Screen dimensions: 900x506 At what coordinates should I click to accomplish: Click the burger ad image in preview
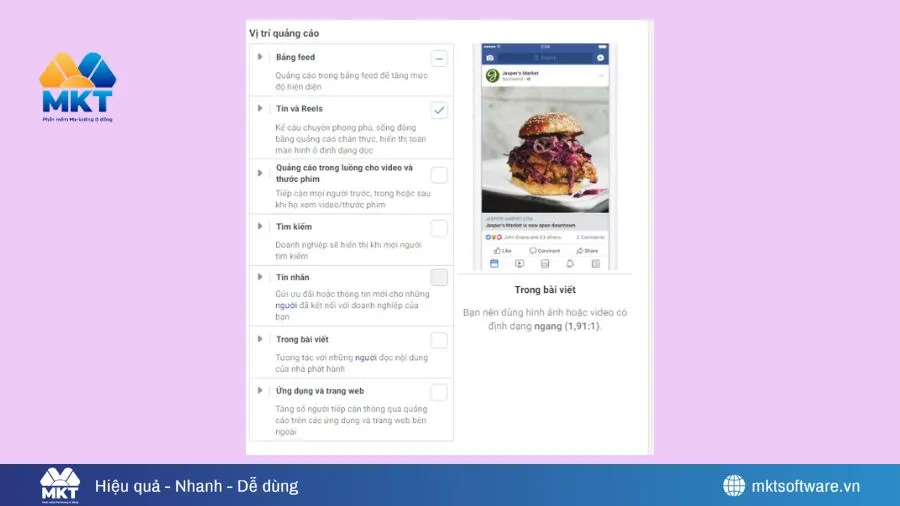tap(545, 150)
